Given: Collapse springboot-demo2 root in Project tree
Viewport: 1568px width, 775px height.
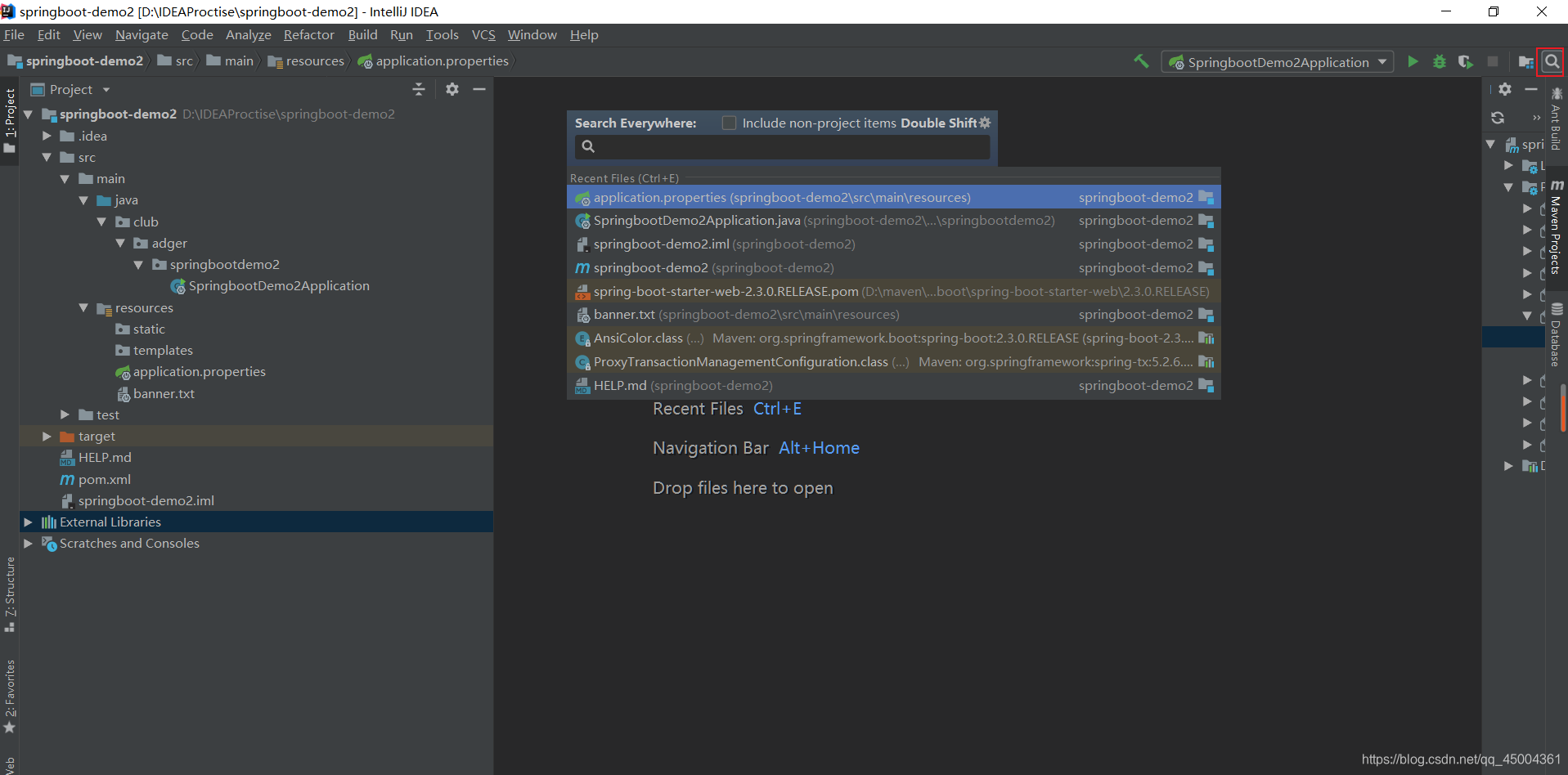Looking at the screenshot, I should point(28,114).
